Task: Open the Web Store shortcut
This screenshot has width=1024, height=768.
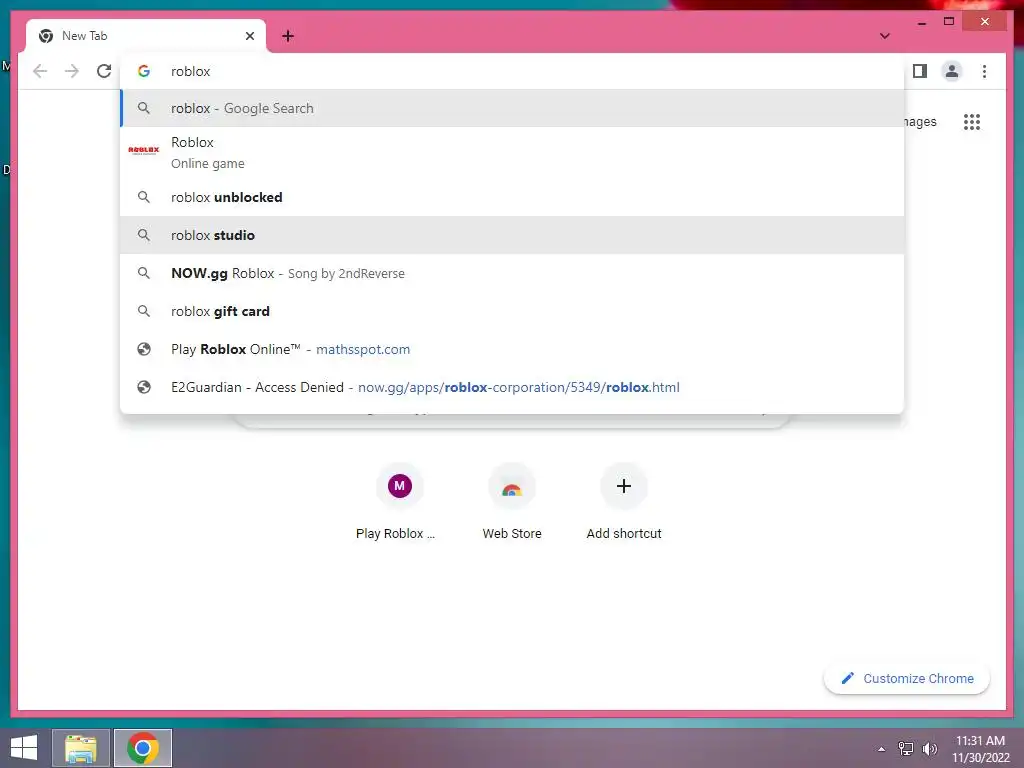Action: click(x=512, y=503)
